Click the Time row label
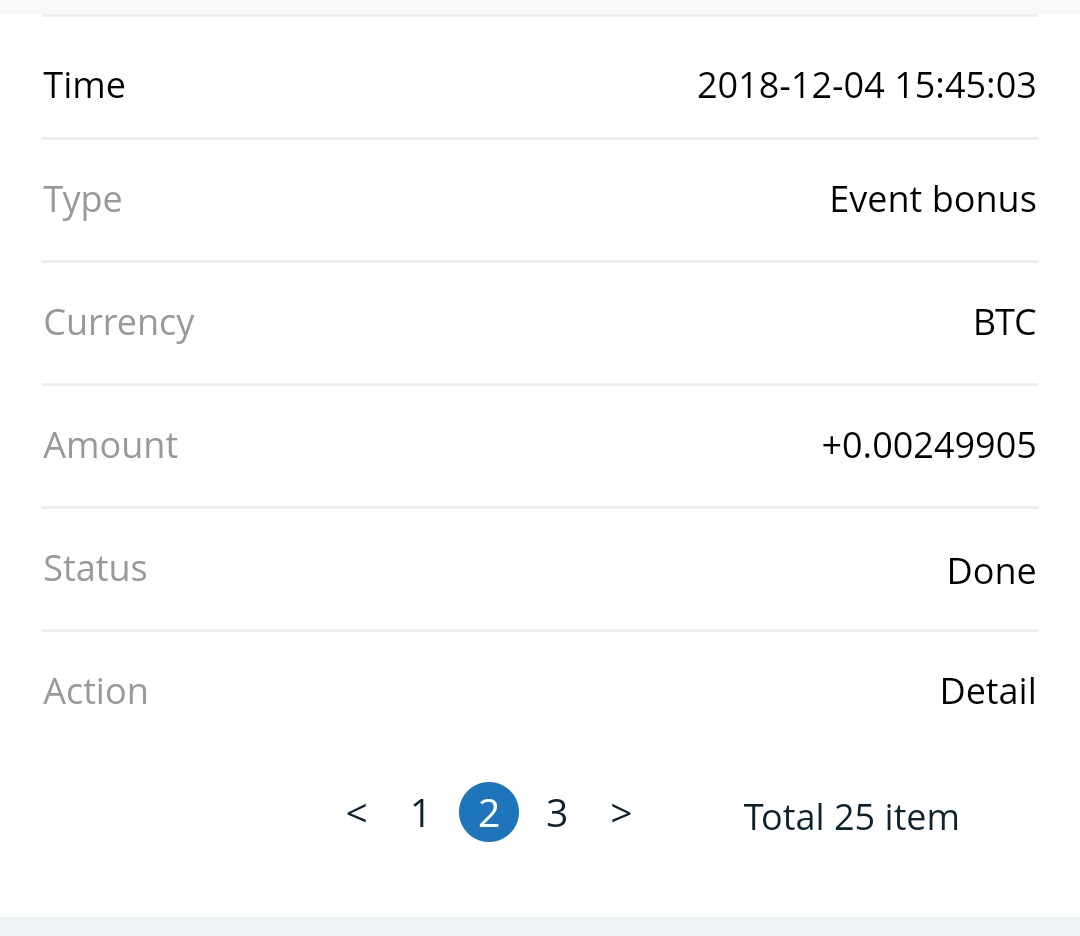The width and height of the screenshot is (1080, 936). 84,85
